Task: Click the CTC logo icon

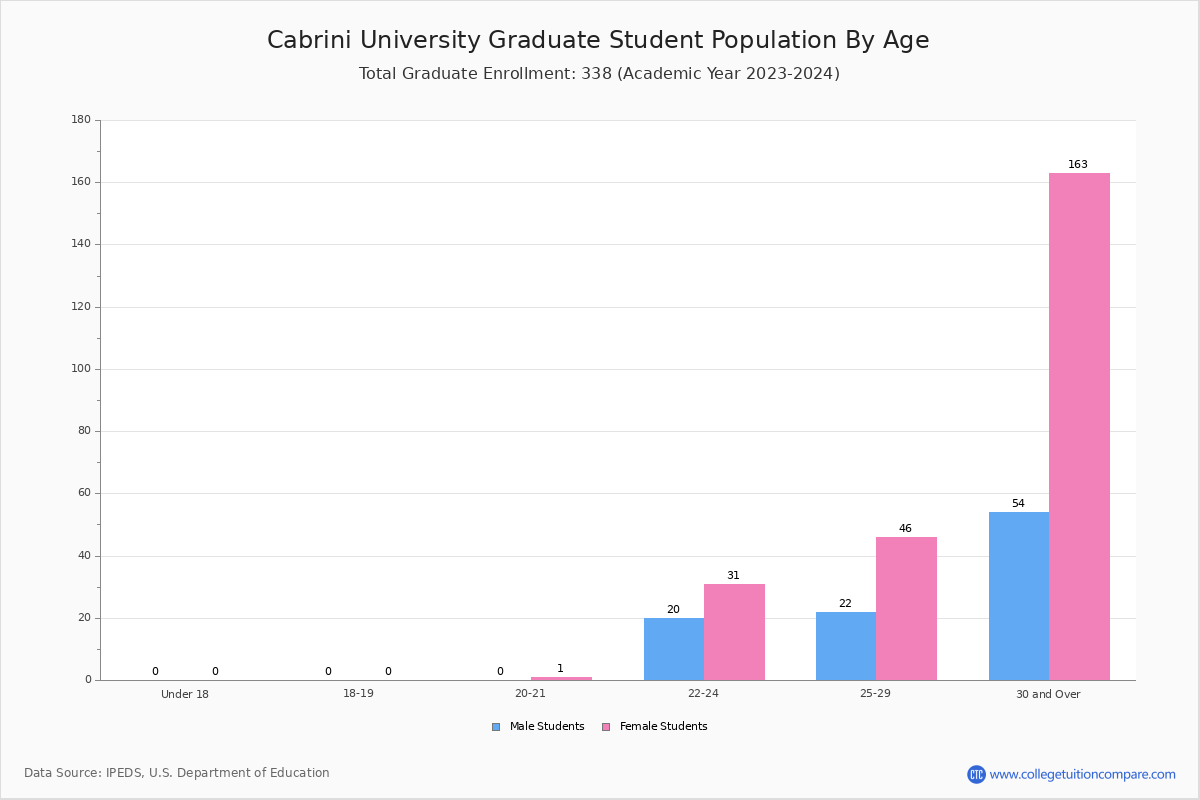Action: click(976, 774)
